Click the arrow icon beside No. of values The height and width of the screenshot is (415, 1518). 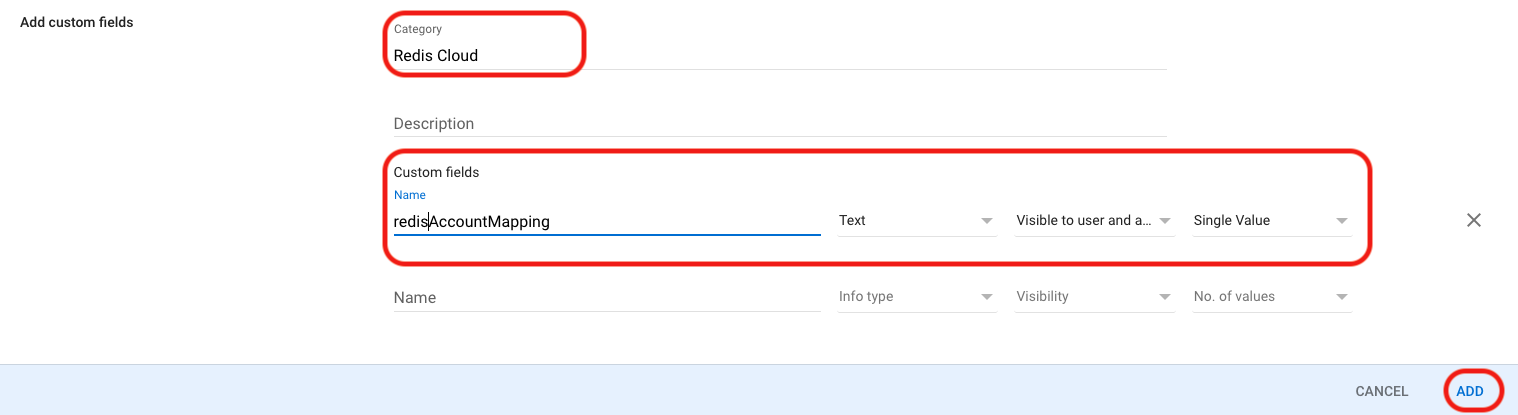click(x=1342, y=297)
